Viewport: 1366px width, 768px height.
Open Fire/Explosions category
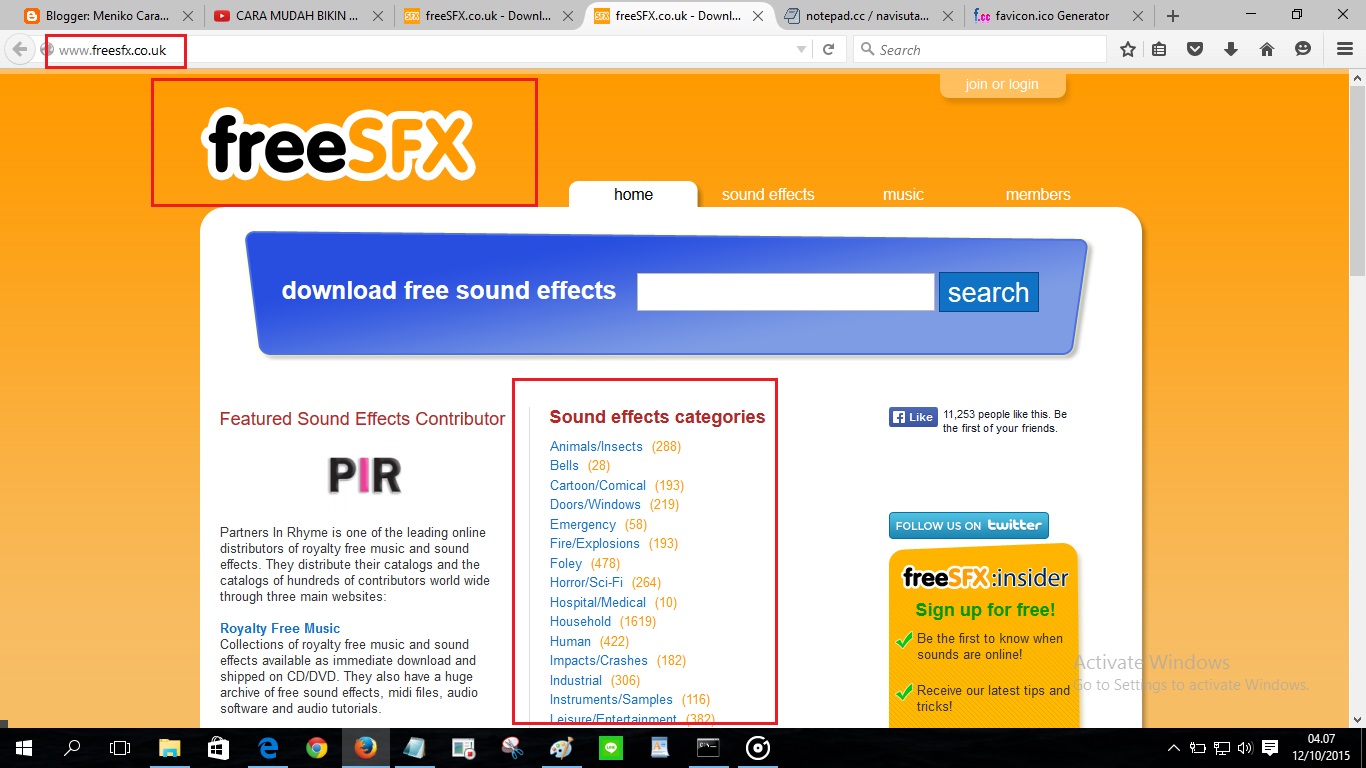click(x=595, y=543)
